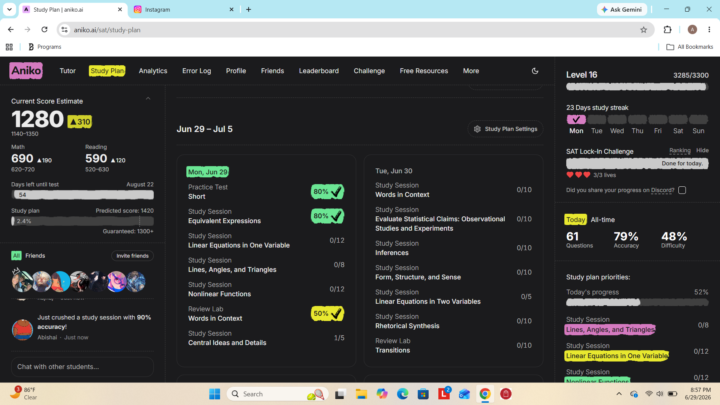Bookmark page with star icon
The image size is (720, 405).
643,30
